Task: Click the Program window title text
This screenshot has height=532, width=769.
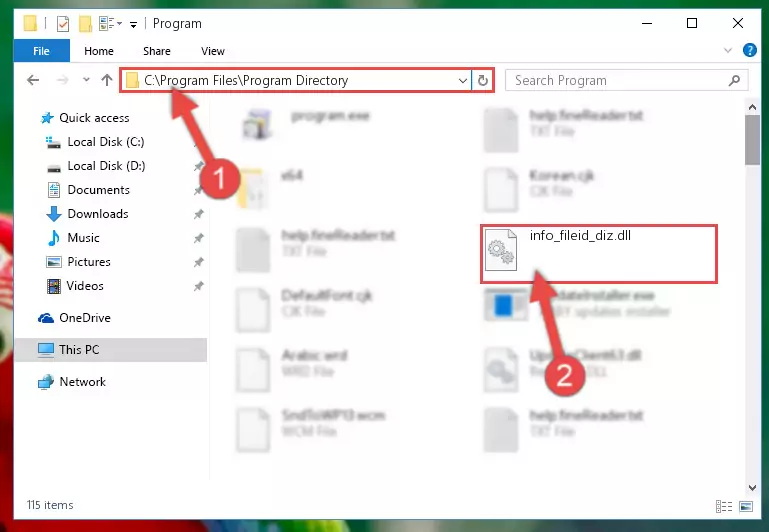Action: click(x=177, y=24)
